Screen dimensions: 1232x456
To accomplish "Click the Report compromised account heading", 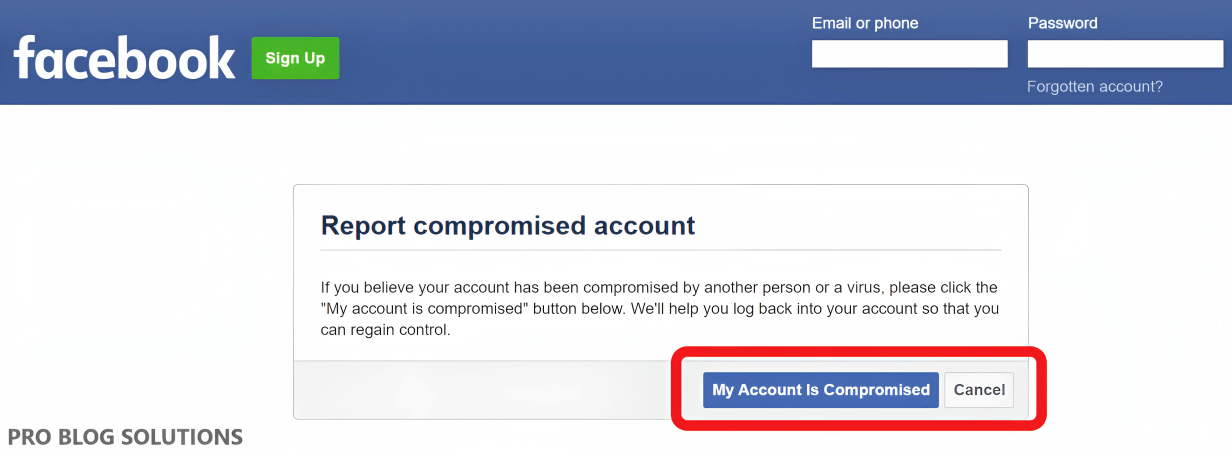I will (x=508, y=225).
